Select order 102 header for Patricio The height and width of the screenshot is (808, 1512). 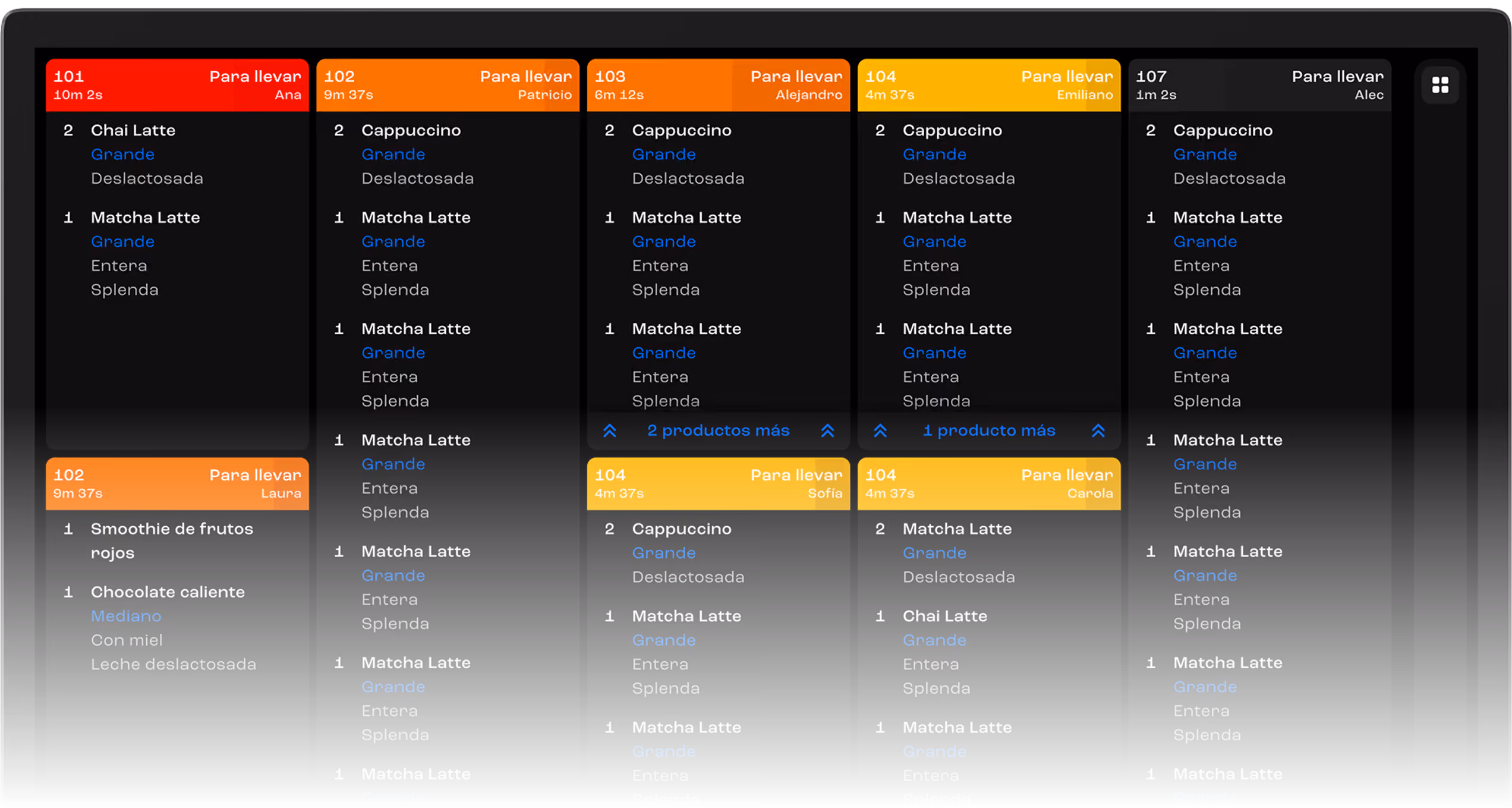(x=448, y=85)
